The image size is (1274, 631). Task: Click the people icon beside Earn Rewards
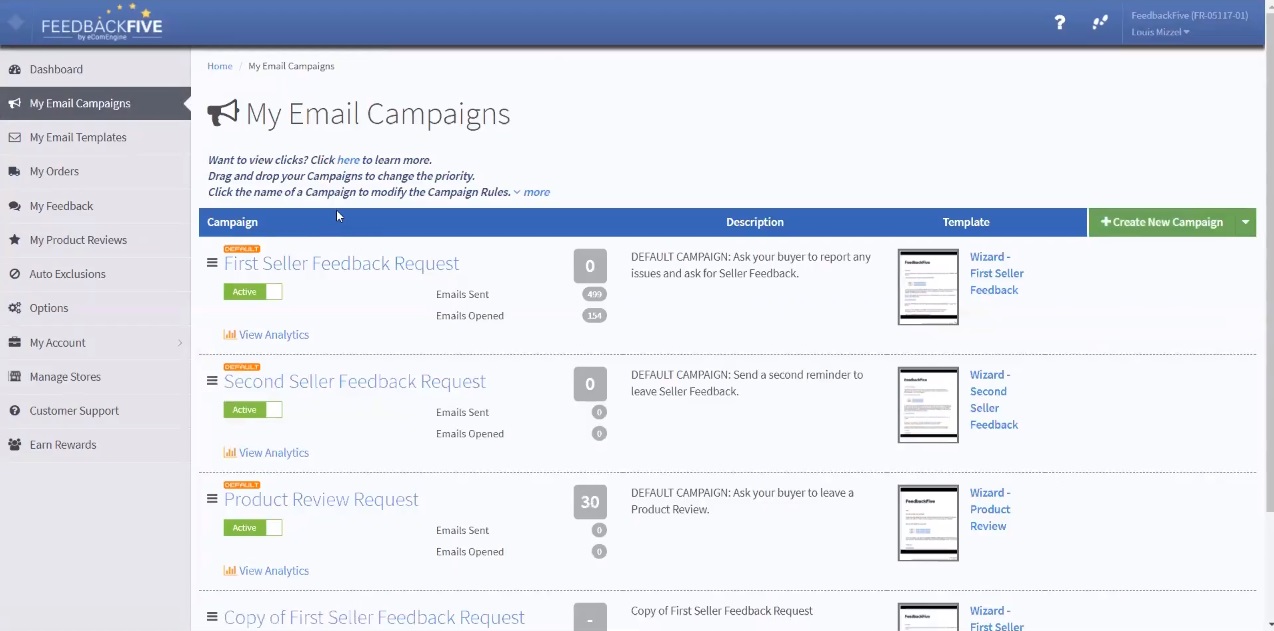coord(15,444)
